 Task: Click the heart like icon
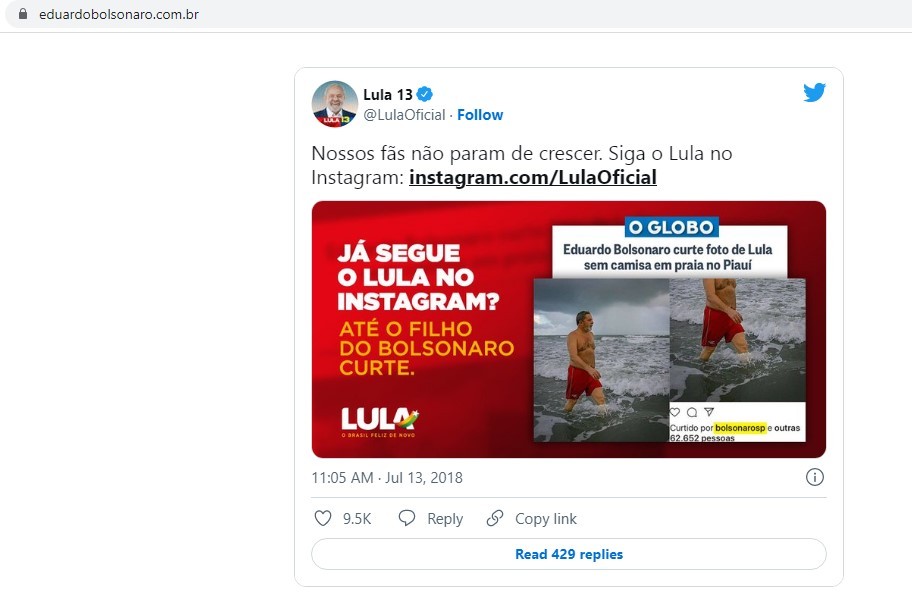click(x=323, y=518)
